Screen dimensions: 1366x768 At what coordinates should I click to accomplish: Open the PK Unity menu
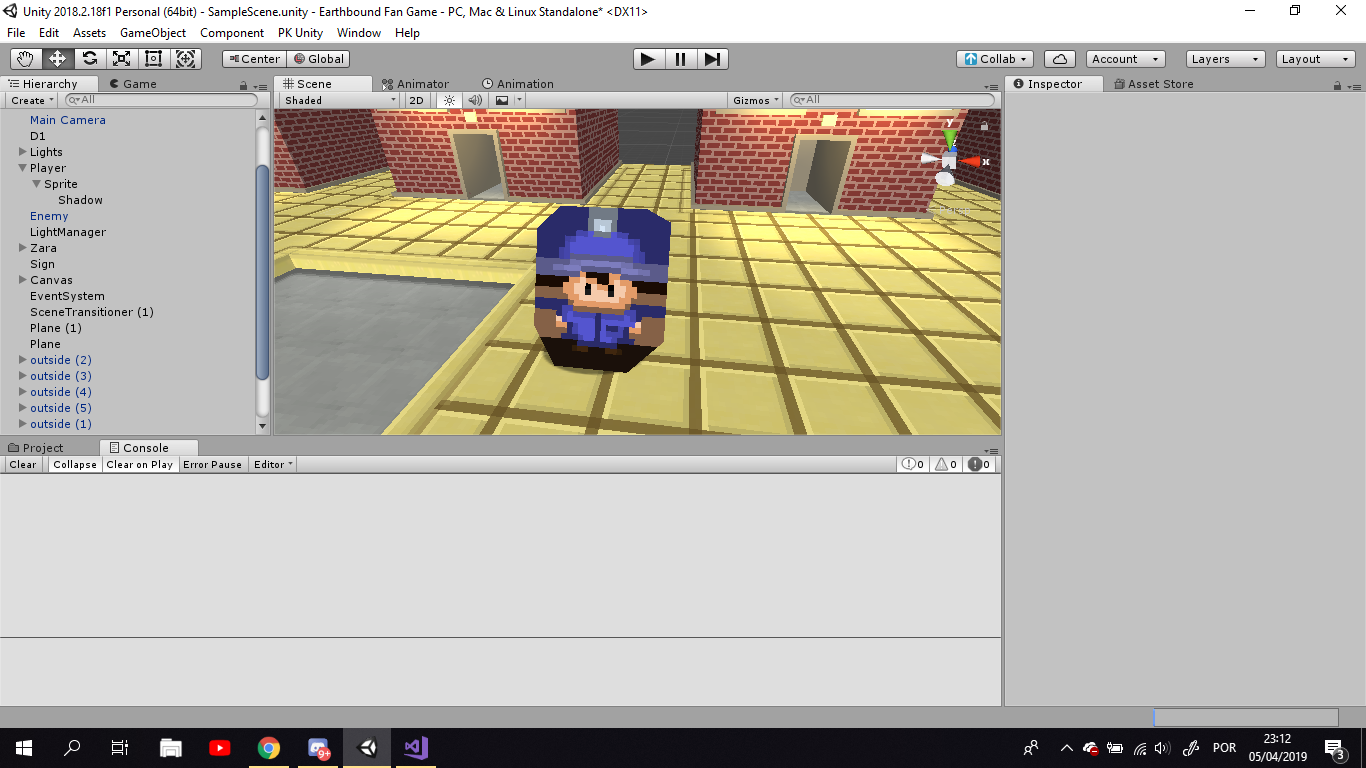pos(300,32)
